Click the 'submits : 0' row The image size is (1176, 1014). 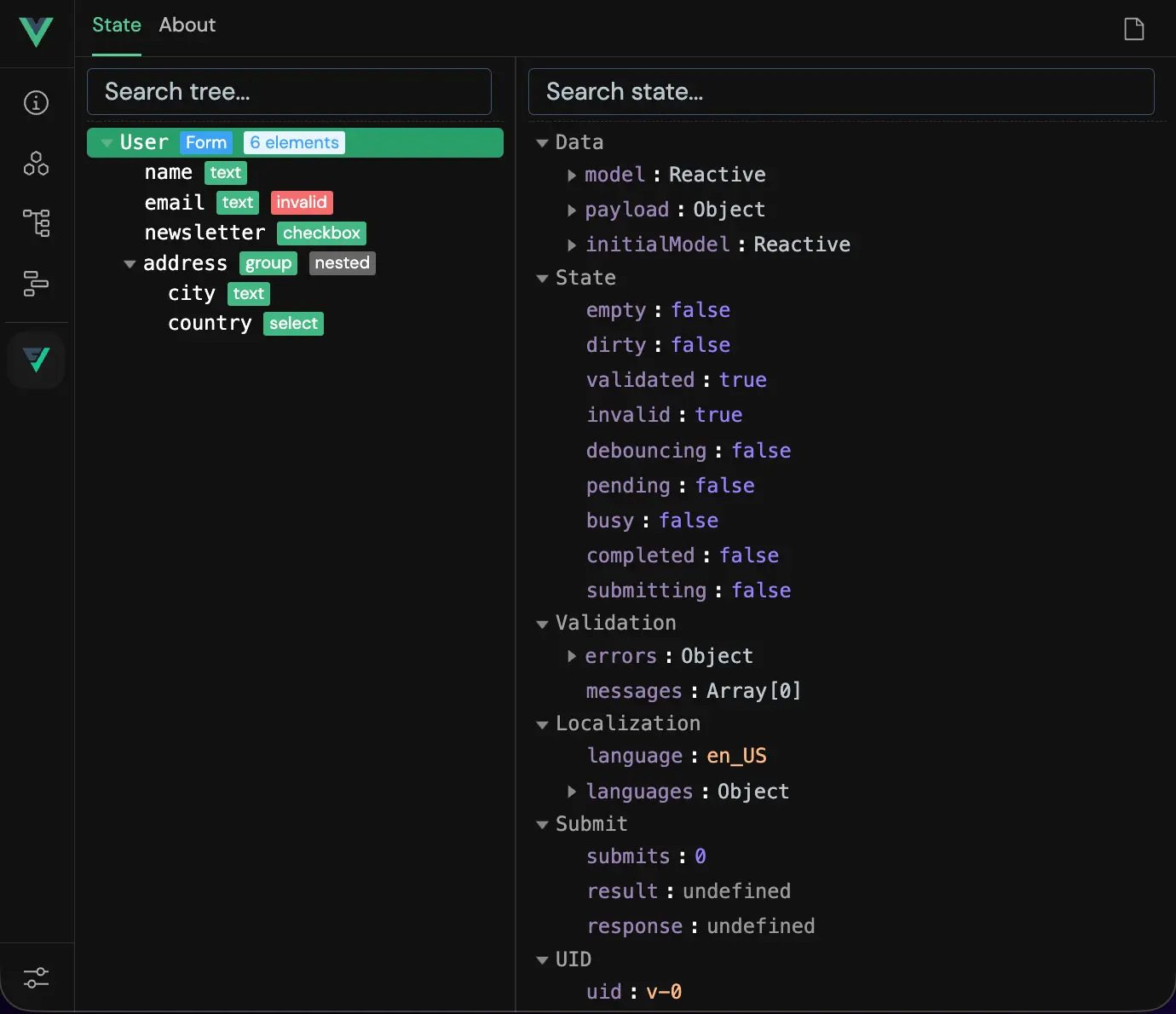coord(646,856)
